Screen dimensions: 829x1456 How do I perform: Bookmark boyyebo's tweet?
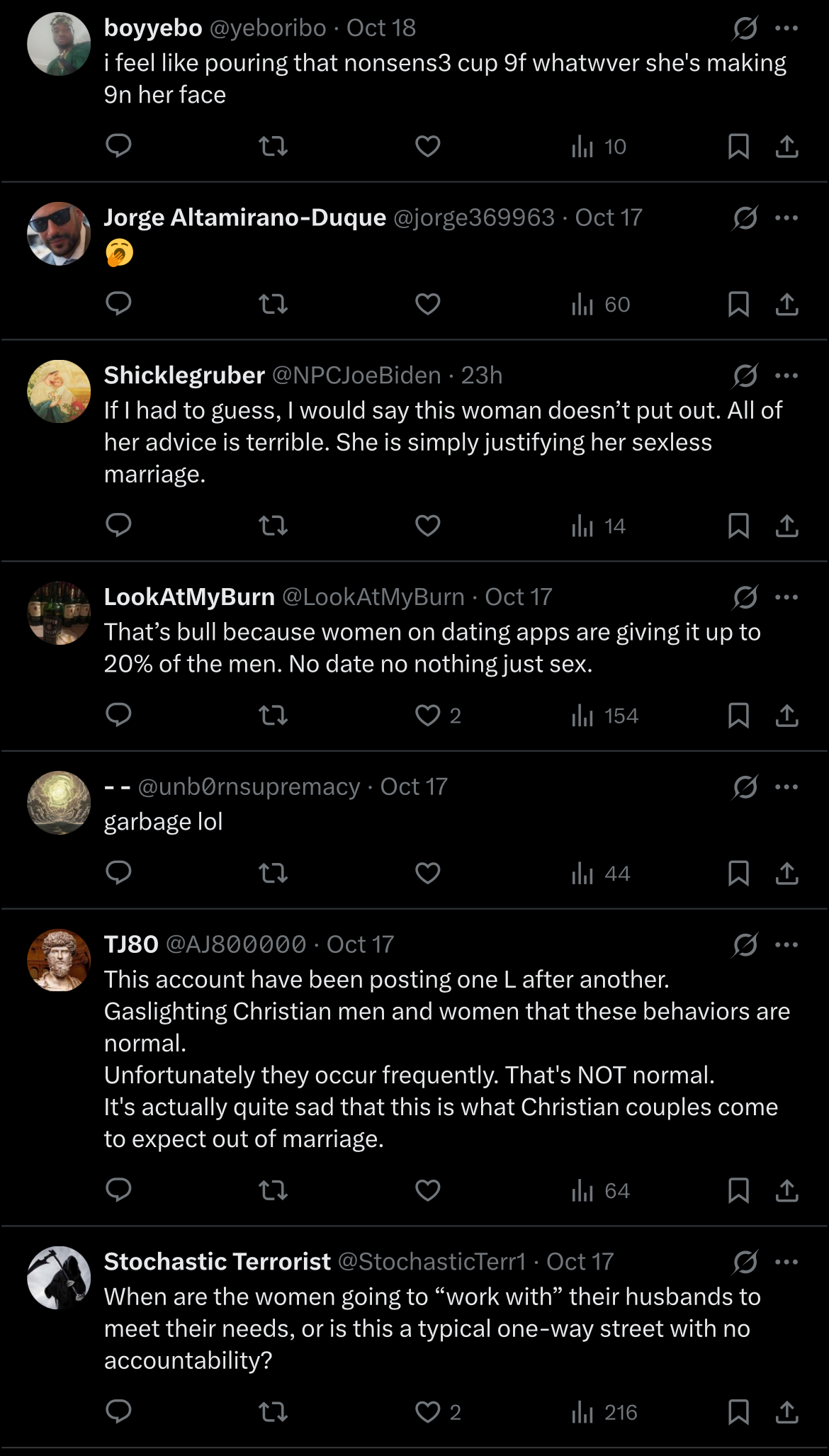[738, 147]
